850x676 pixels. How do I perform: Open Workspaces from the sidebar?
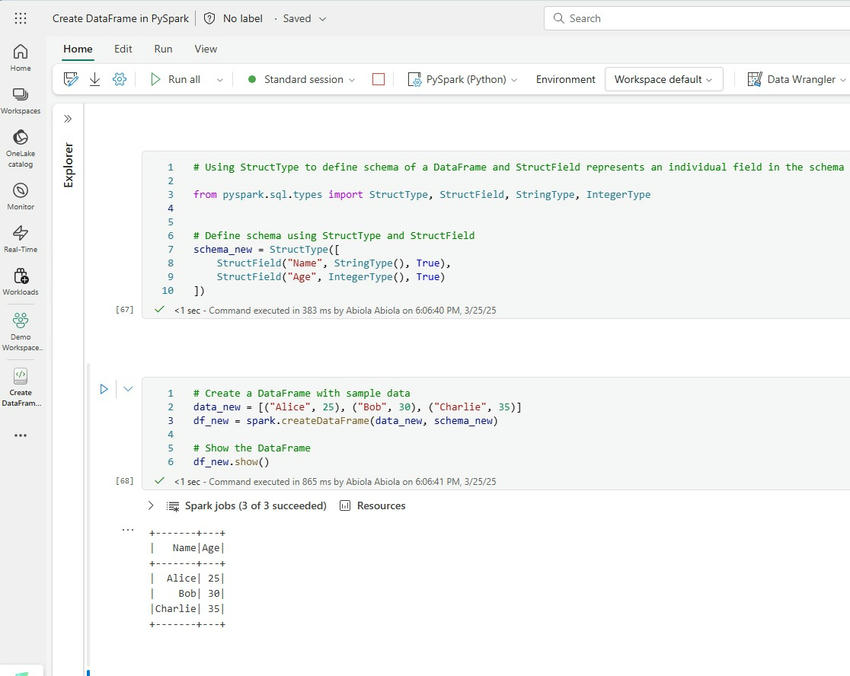[x=20, y=101]
